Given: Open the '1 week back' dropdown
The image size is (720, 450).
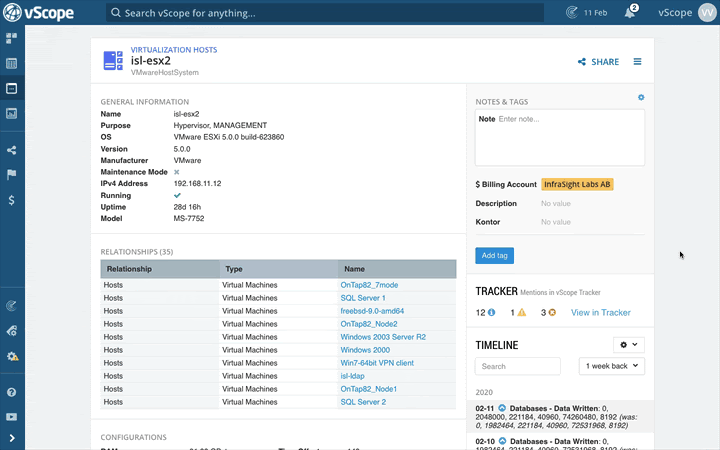Looking at the screenshot, I should 612,366.
